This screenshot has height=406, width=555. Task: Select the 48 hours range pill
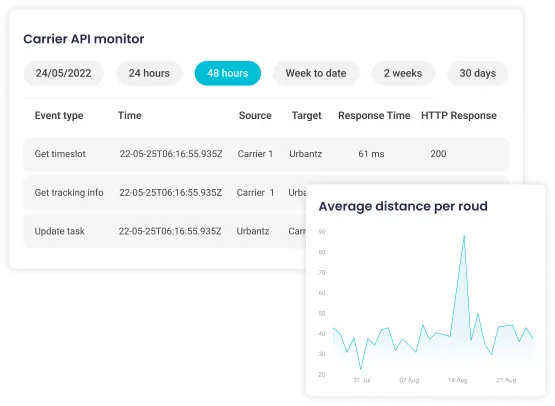tap(228, 73)
